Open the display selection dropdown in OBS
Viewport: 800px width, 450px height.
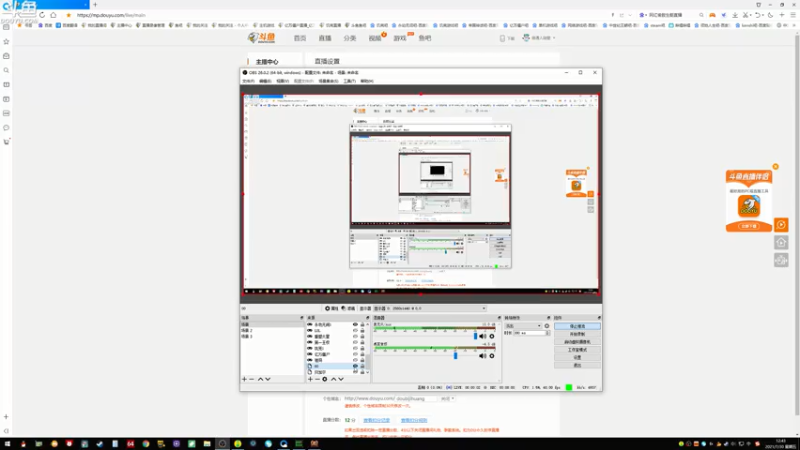[430, 308]
